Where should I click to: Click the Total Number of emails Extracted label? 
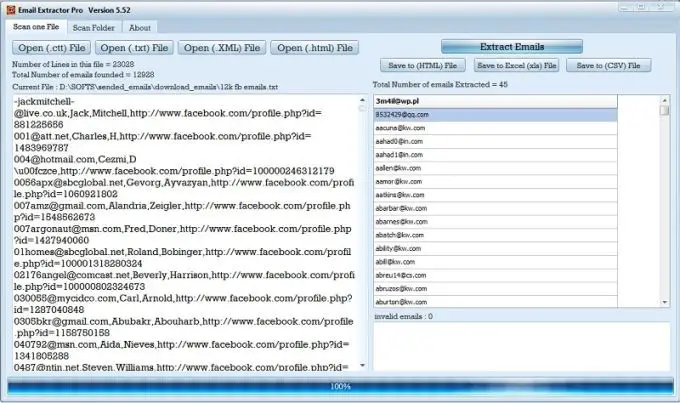coord(440,85)
